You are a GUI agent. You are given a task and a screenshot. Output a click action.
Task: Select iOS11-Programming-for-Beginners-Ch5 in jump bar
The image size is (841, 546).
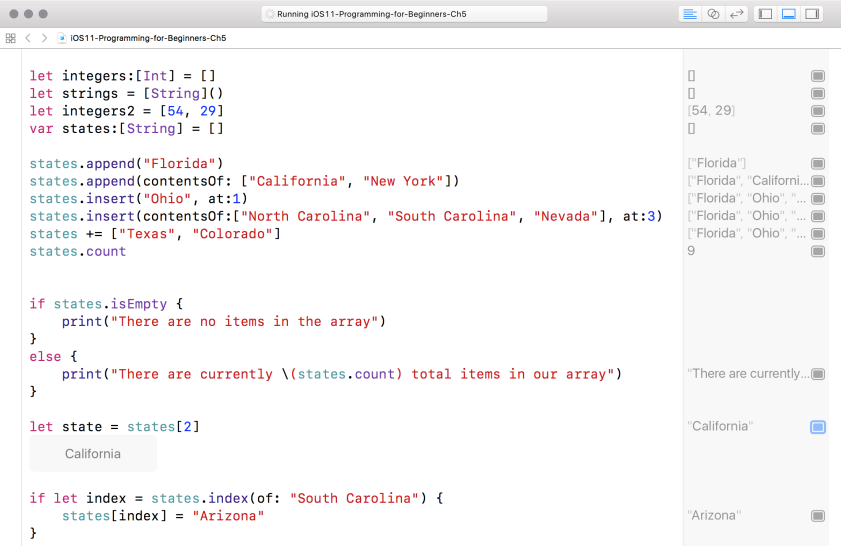148,38
